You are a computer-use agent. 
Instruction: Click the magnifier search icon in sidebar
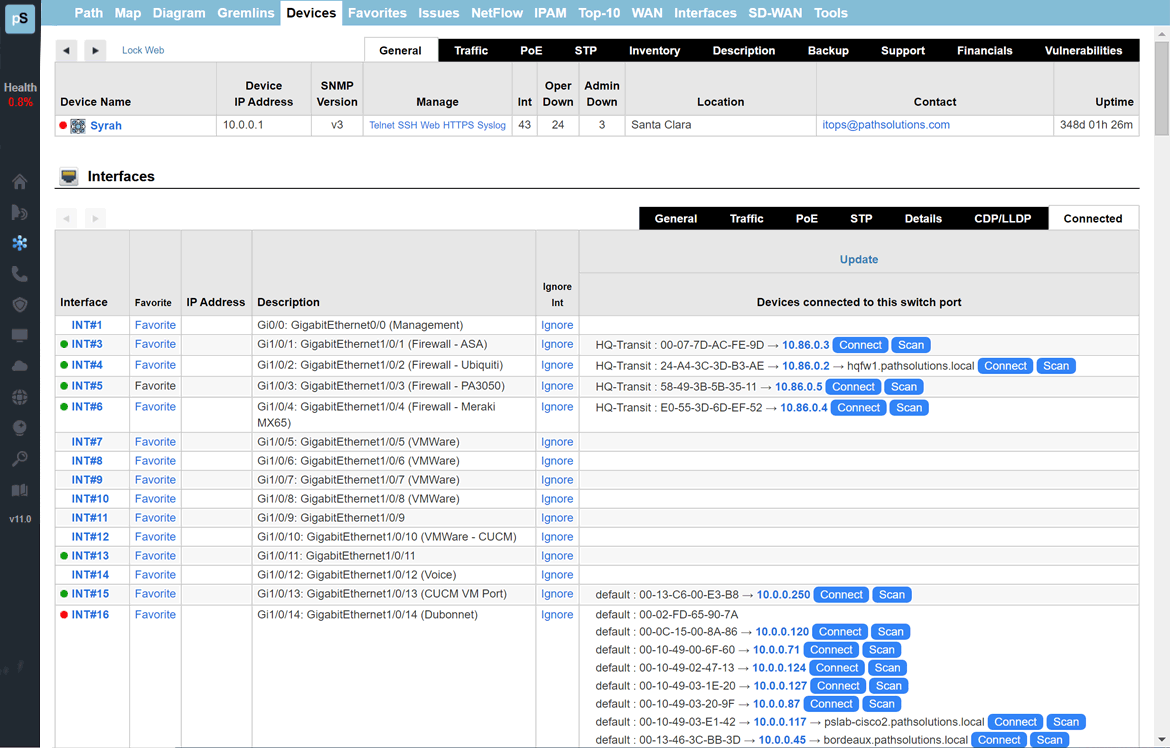point(20,459)
